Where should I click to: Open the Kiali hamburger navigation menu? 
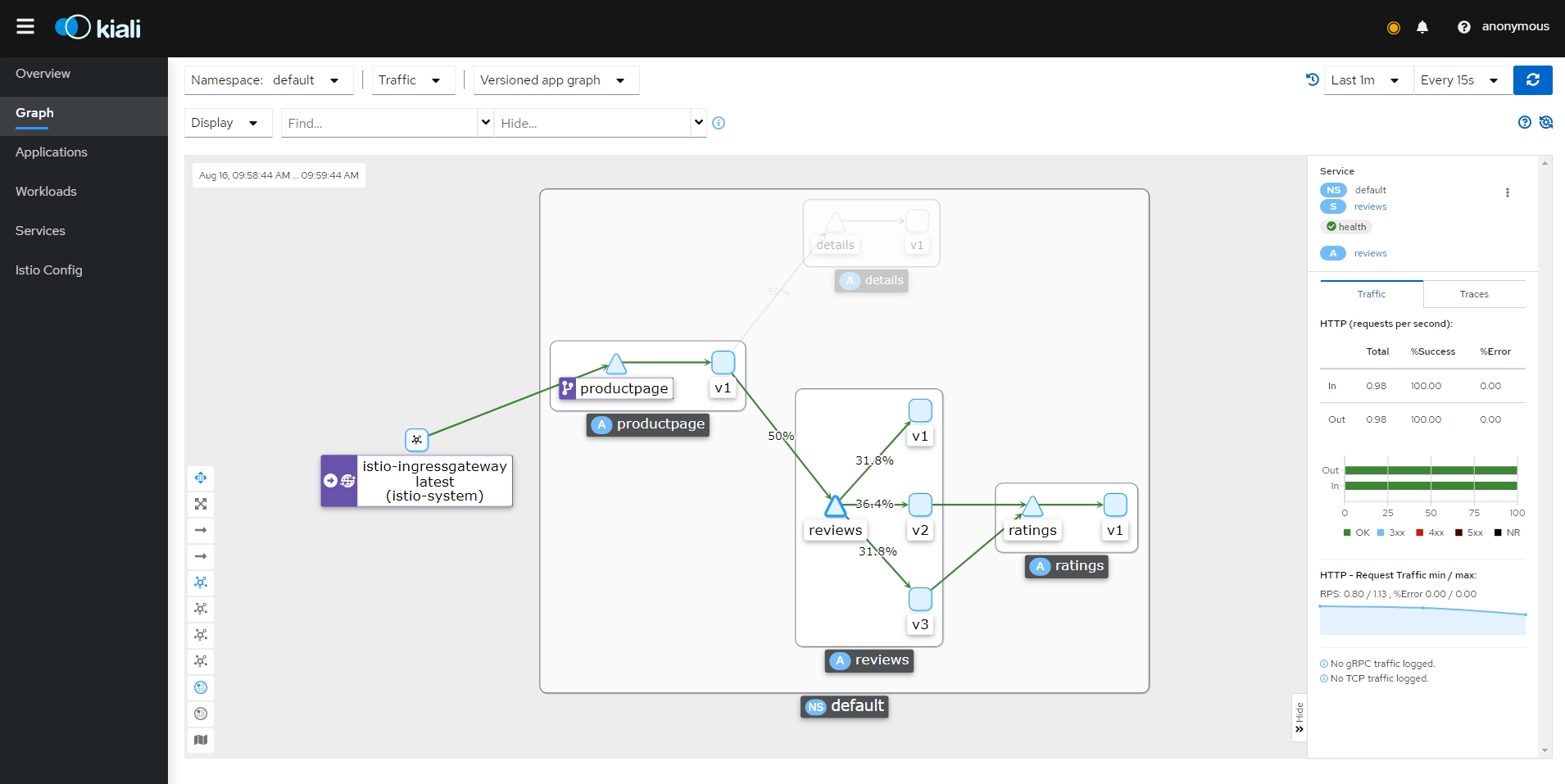(x=25, y=27)
